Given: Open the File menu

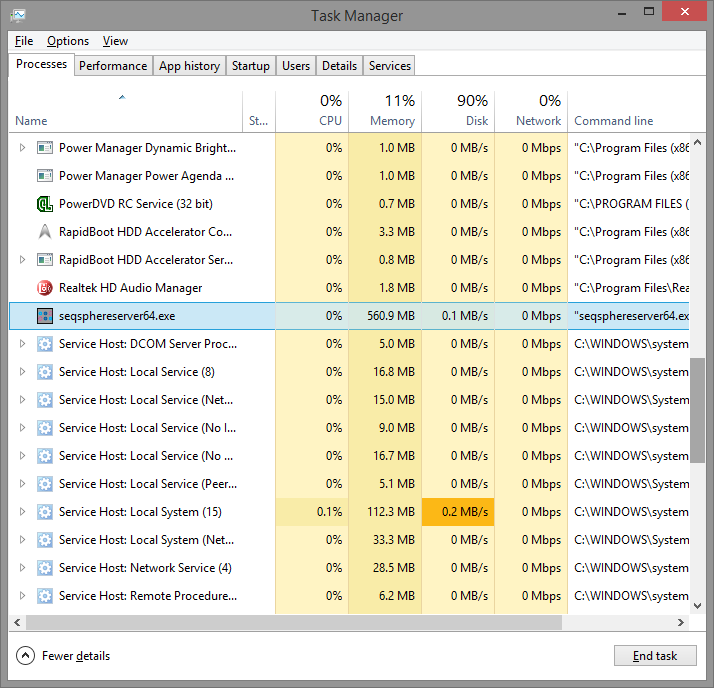Looking at the screenshot, I should pyautogui.click(x=24, y=41).
